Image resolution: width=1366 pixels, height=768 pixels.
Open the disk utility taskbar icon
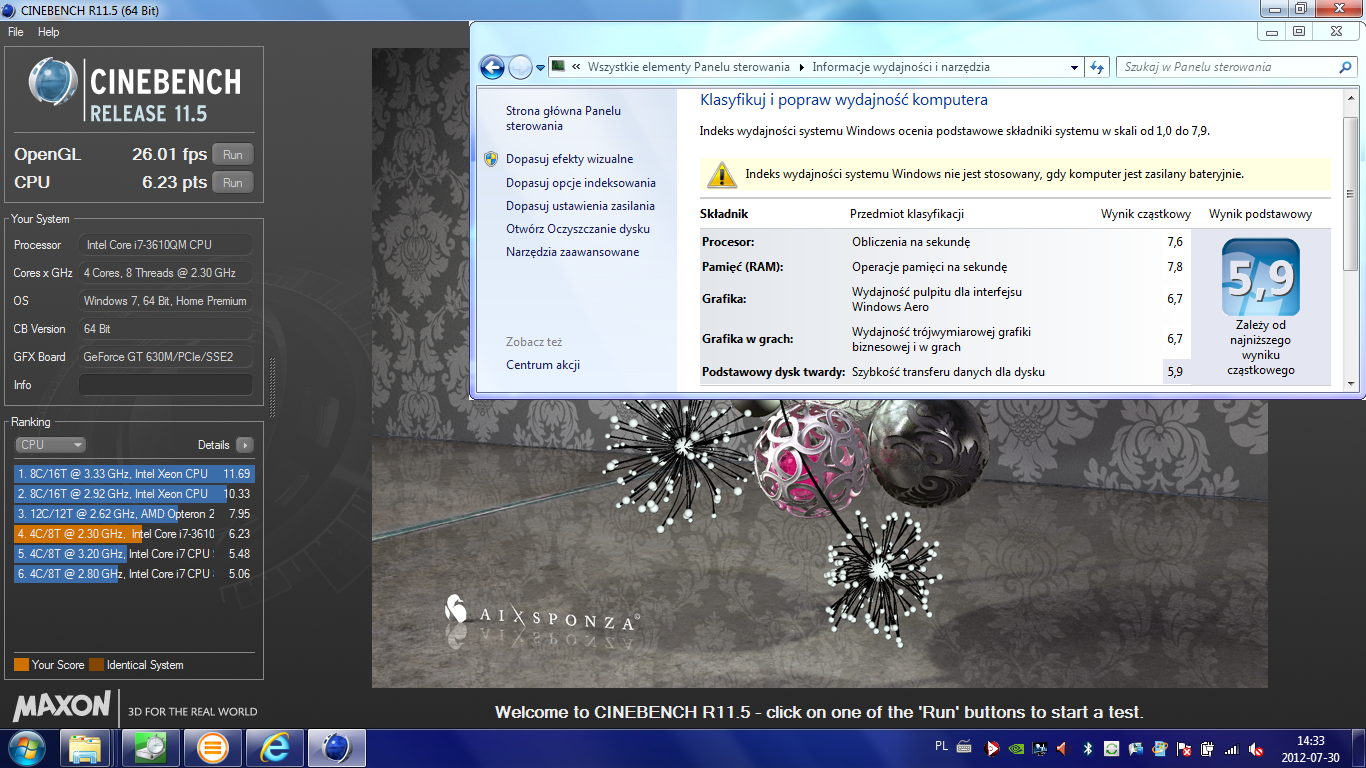point(150,748)
